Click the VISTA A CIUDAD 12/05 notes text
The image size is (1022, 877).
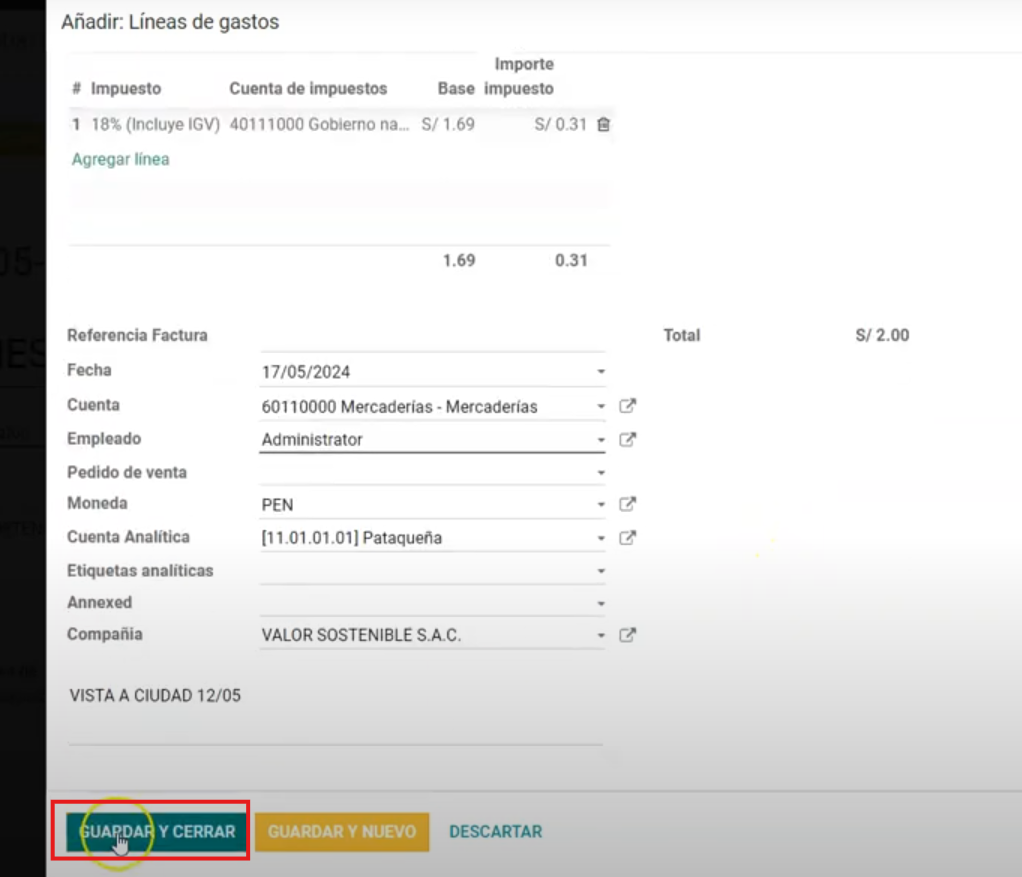pyautogui.click(x=155, y=695)
